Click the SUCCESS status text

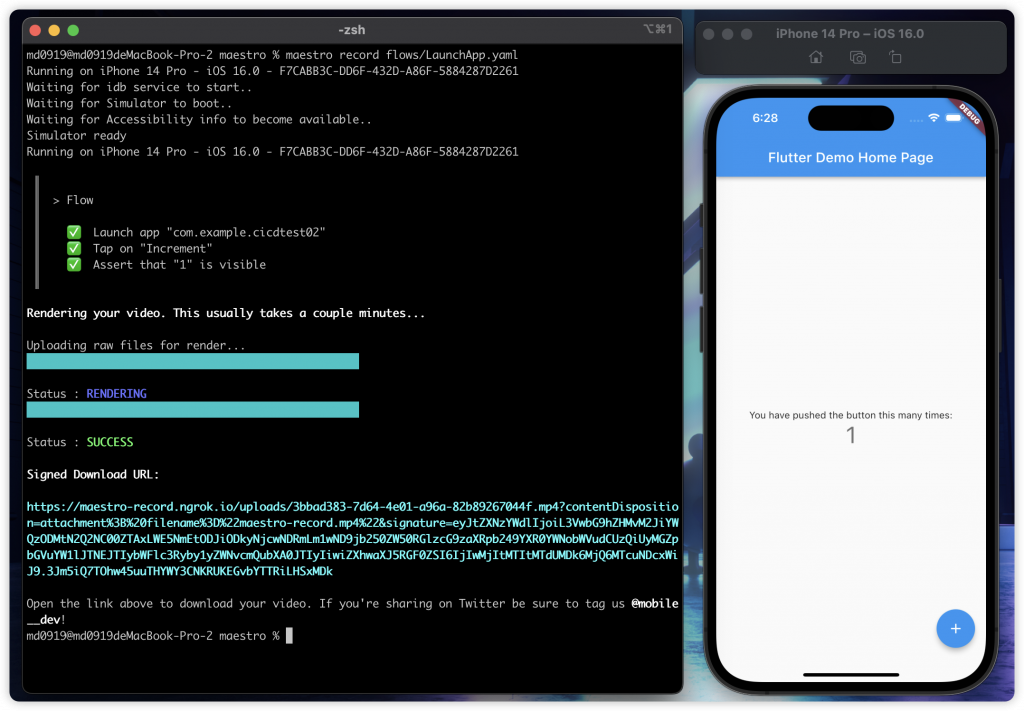(110, 442)
